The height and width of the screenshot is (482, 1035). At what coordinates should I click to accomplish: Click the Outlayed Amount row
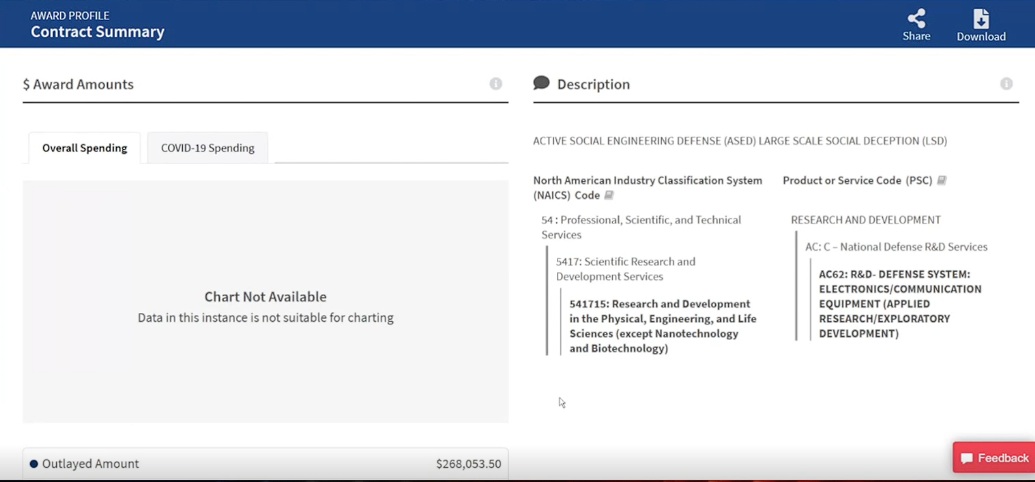click(x=265, y=464)
